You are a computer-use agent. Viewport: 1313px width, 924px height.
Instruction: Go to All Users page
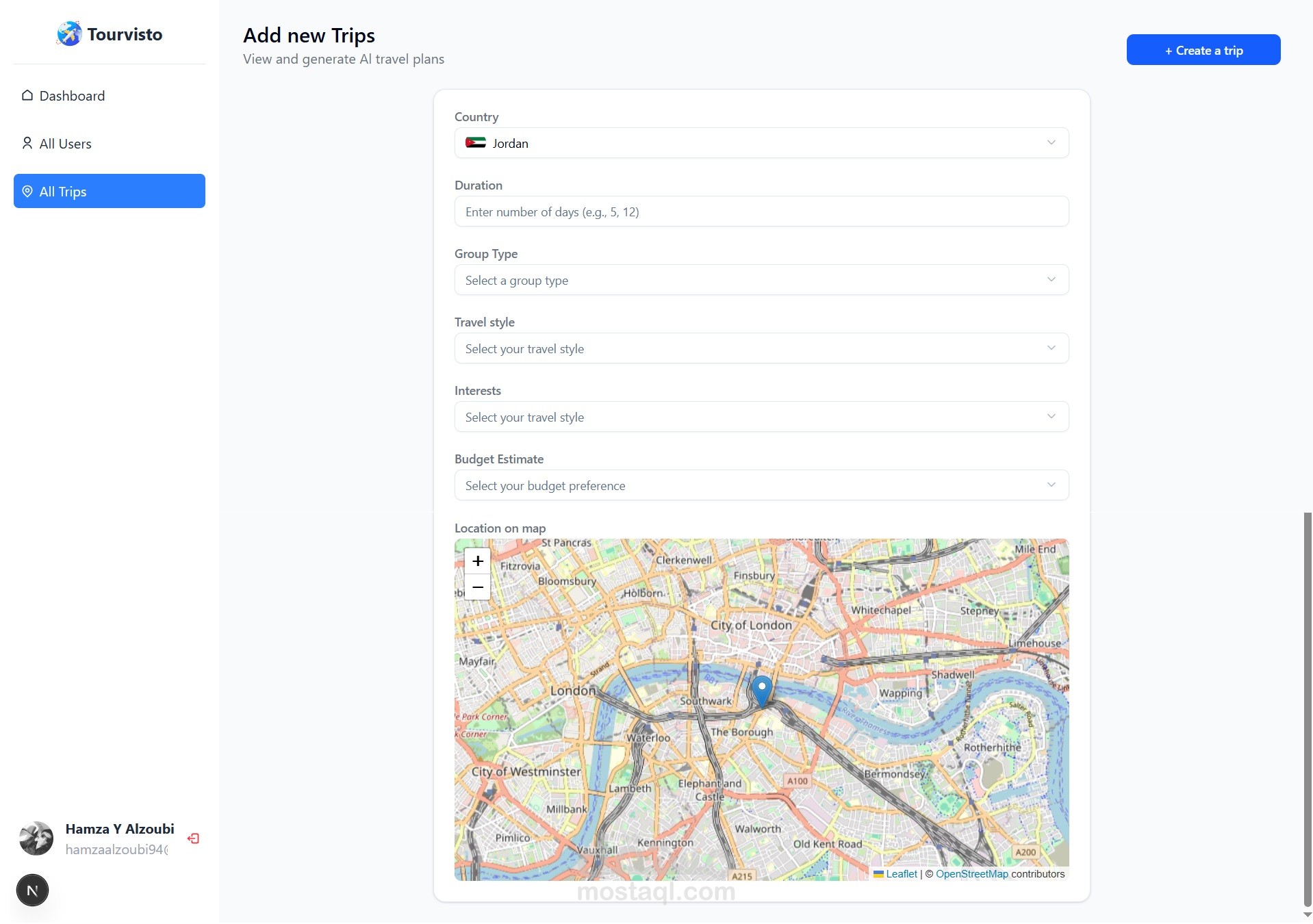(x=110, y=143)
